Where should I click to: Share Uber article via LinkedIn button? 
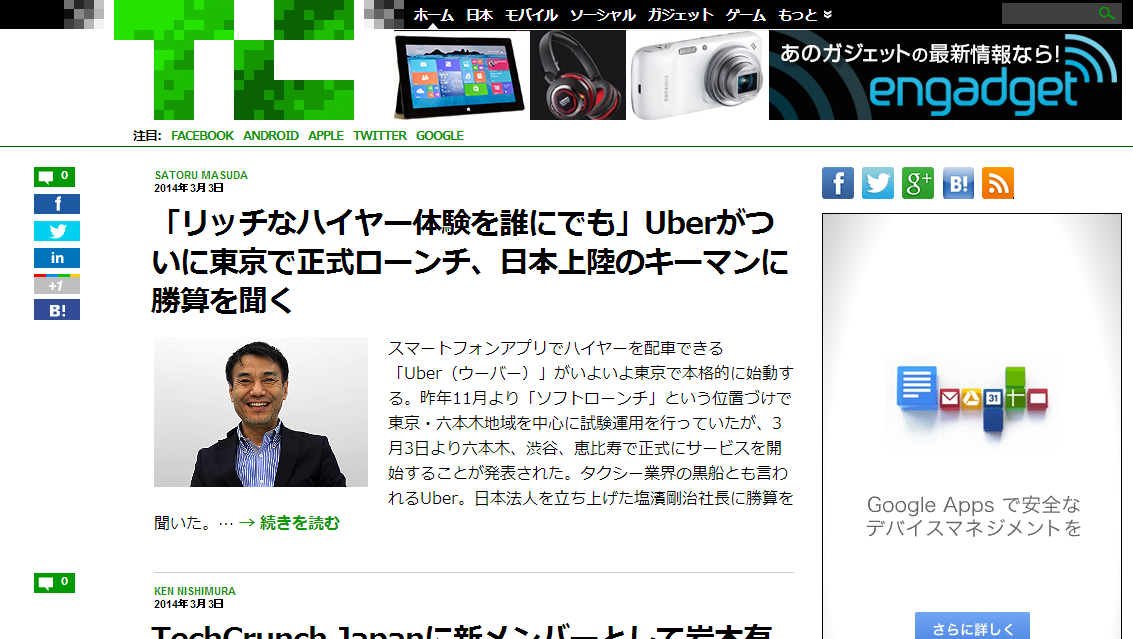point(57,258)
